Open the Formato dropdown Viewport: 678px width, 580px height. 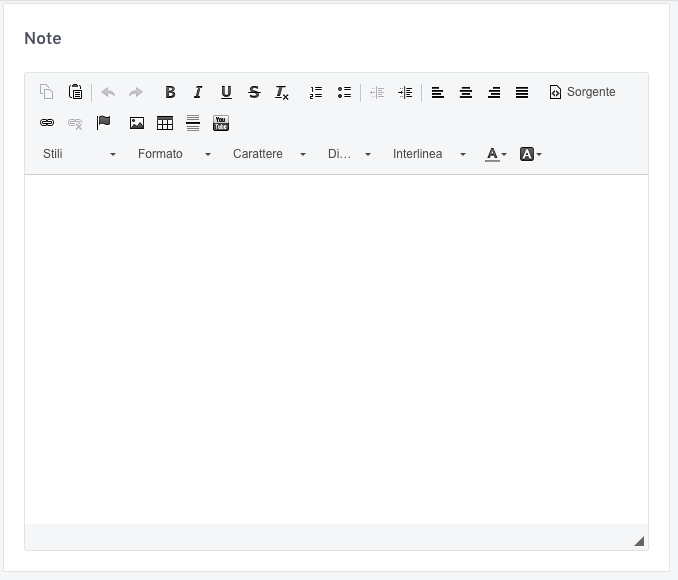174,154
